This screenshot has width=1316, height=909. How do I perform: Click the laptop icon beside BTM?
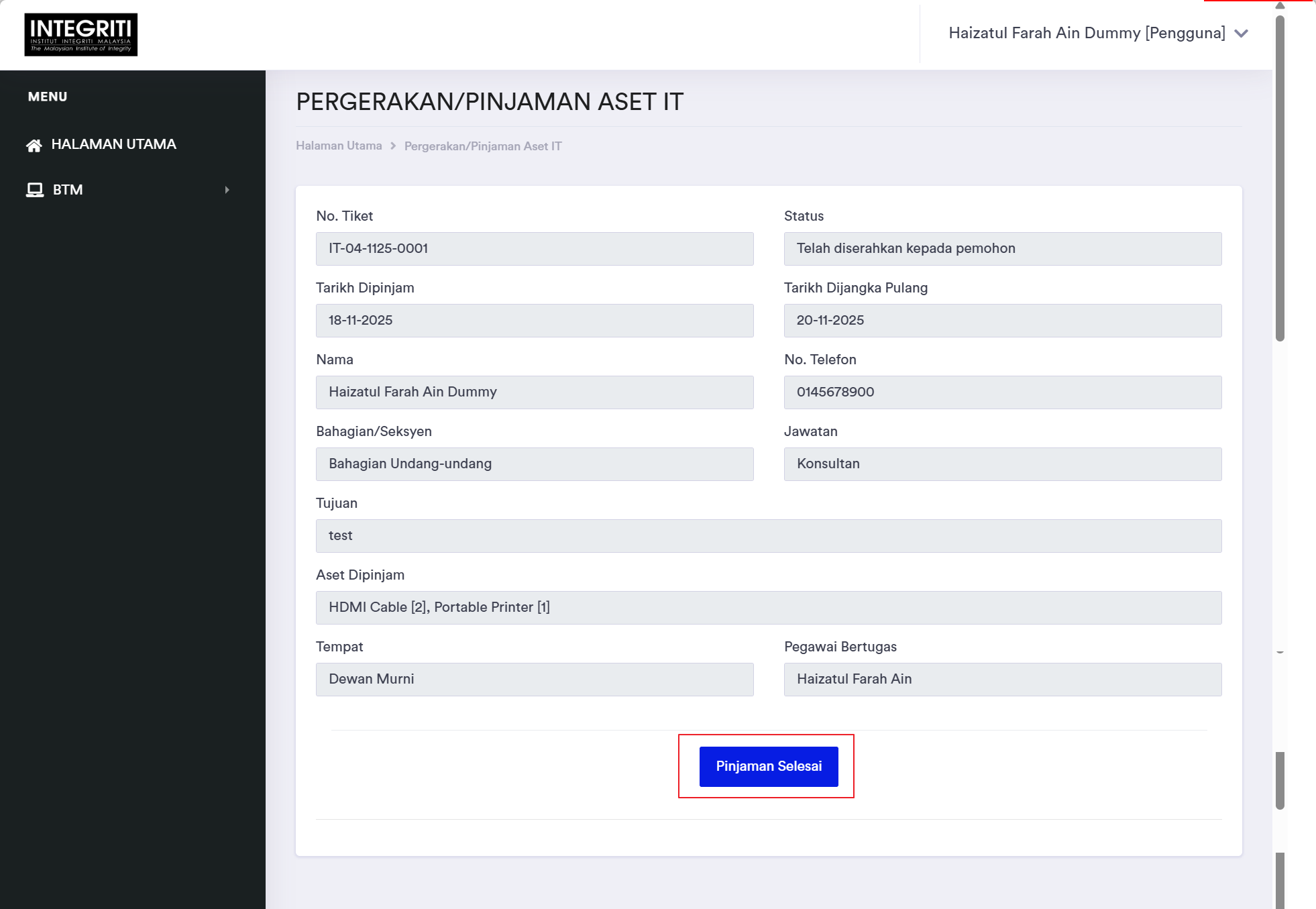click(34, 190)
